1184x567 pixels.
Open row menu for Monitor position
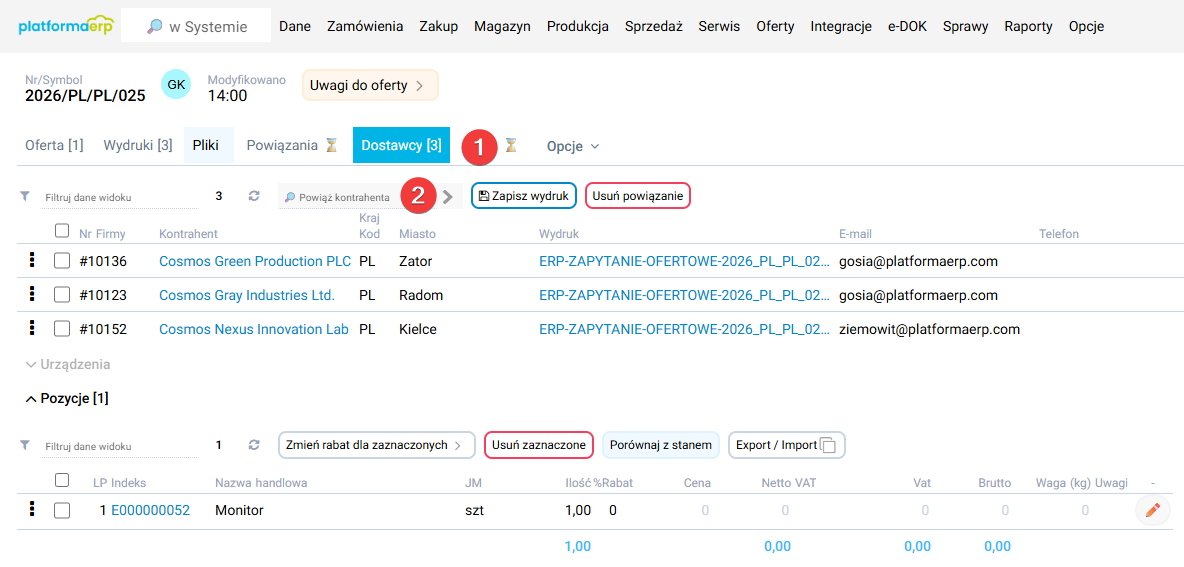(x=32, y=510)
